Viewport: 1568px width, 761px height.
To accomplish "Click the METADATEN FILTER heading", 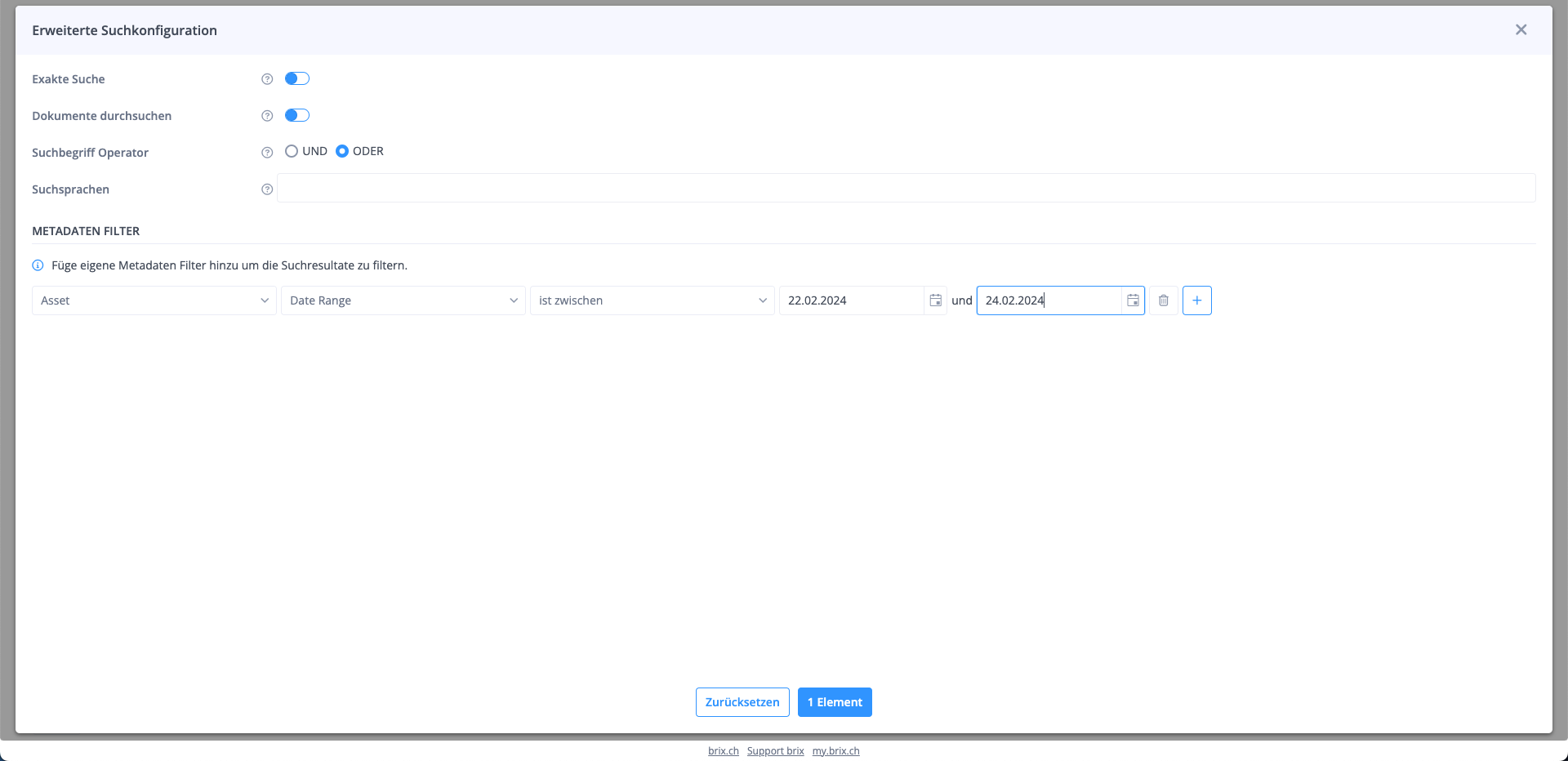I will [x=86, y=231].
